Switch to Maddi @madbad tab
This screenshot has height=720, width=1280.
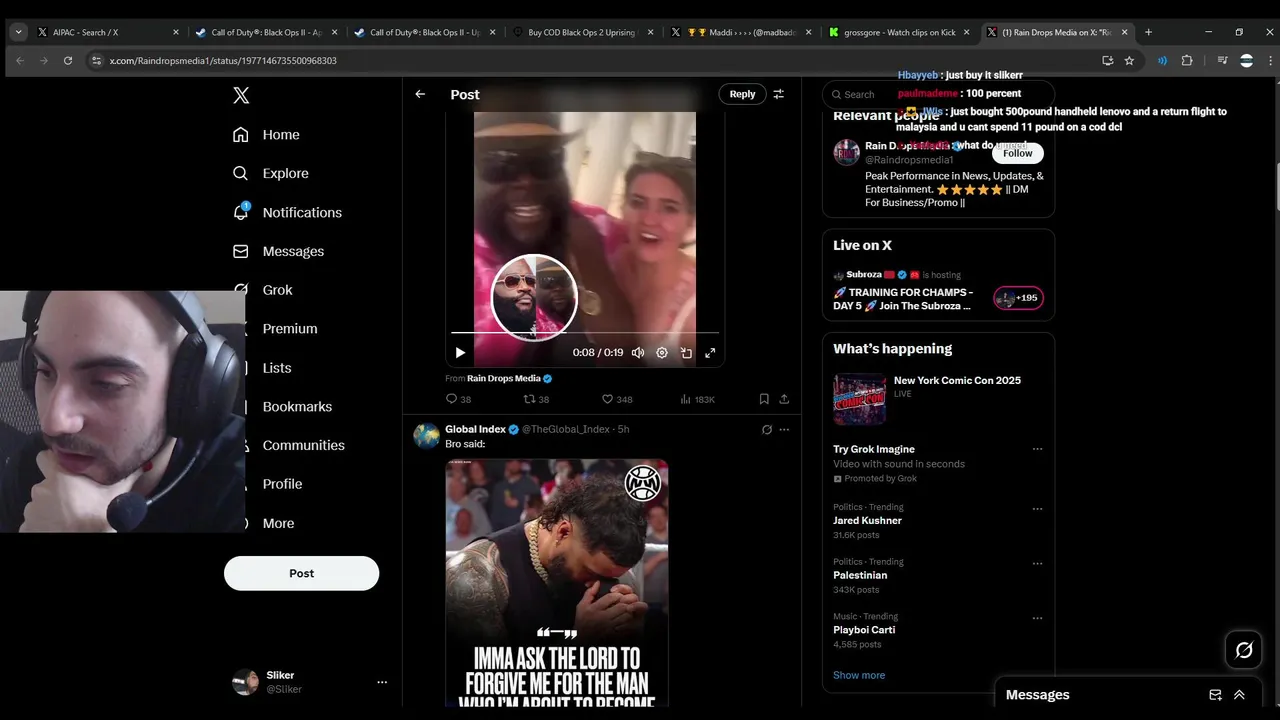pos(740,32)
